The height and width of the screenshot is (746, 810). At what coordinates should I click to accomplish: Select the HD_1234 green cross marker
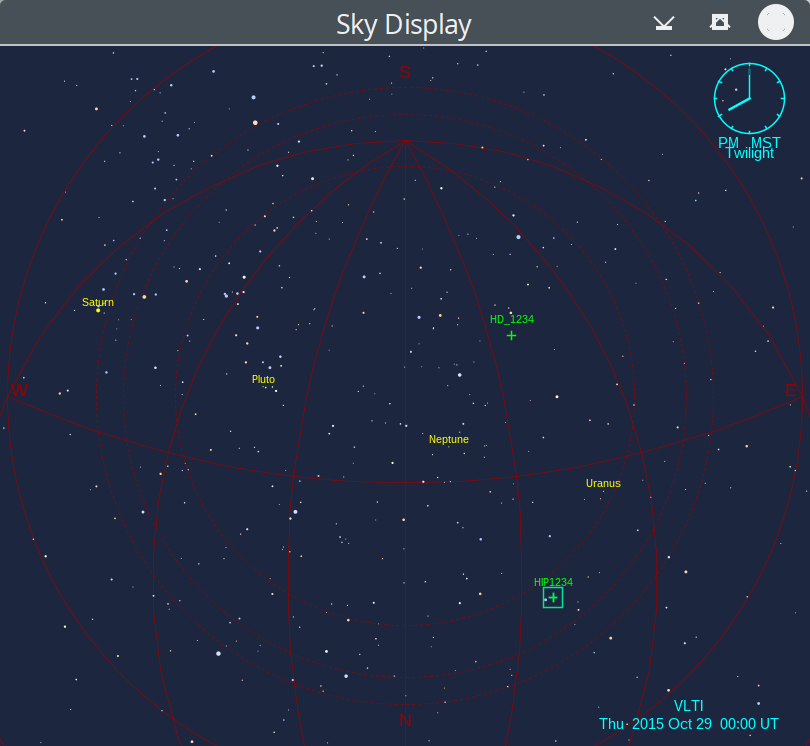(511, 336)
